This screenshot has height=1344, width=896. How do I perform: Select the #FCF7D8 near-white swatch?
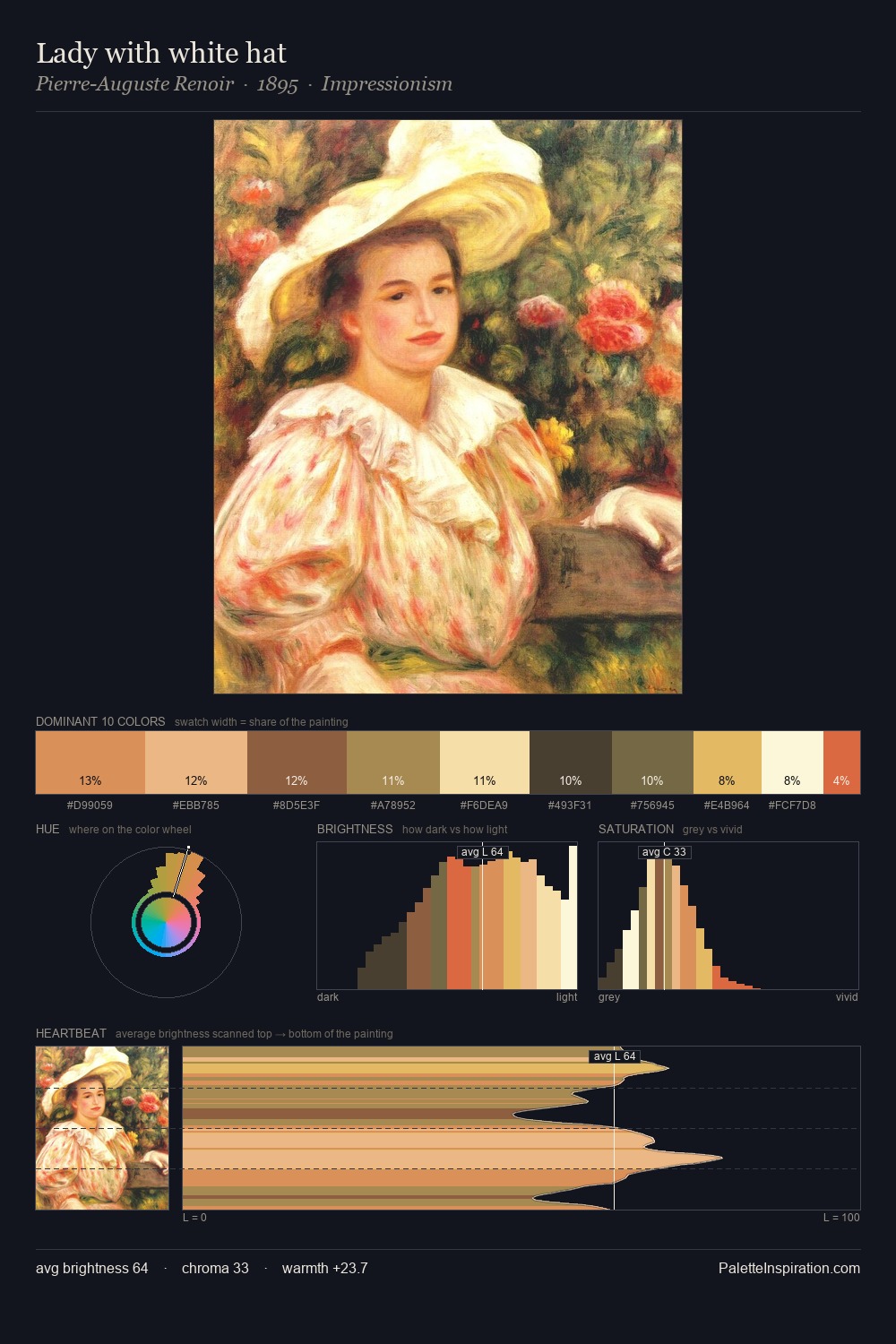(792, 762)
